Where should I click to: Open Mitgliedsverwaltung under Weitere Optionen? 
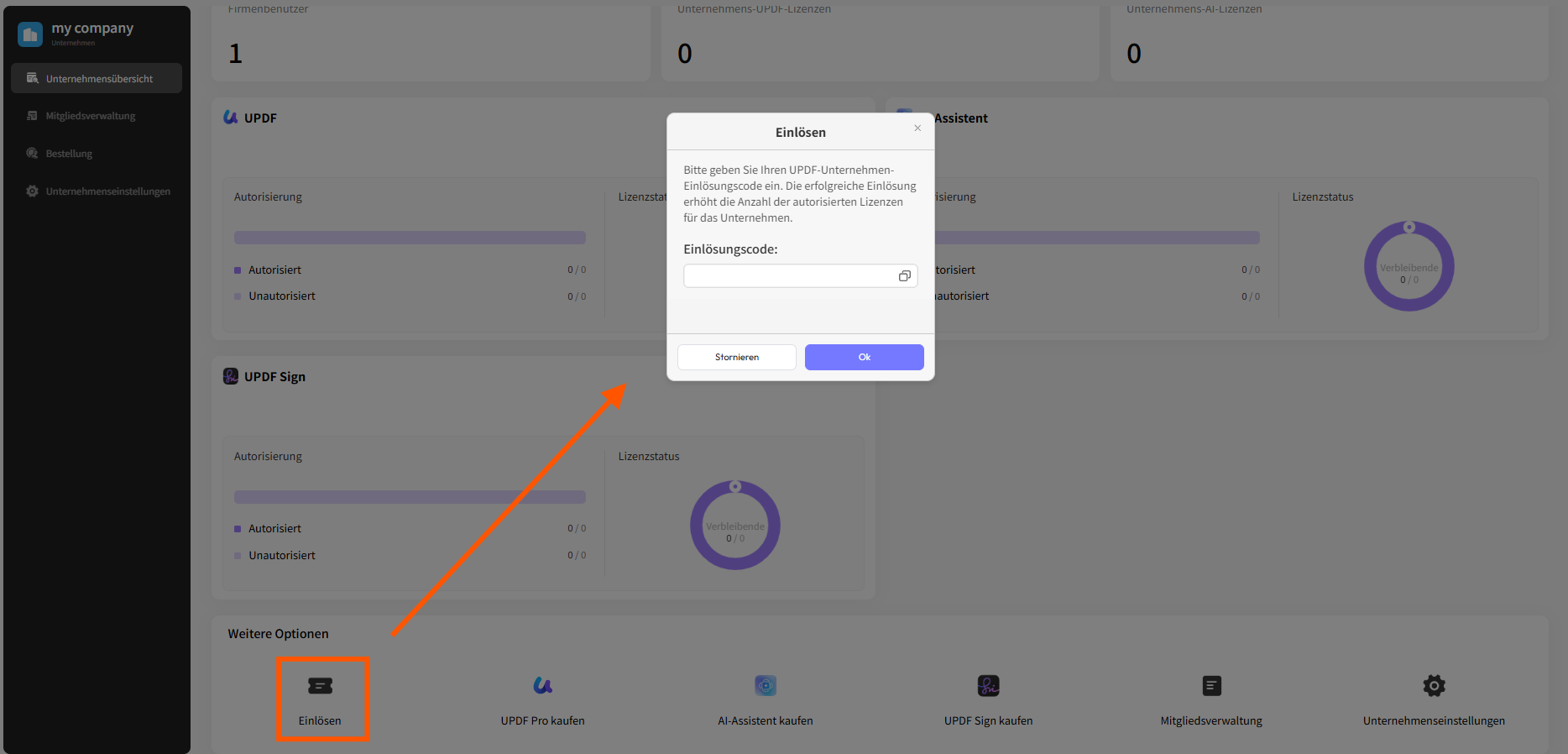(1211, 720)
